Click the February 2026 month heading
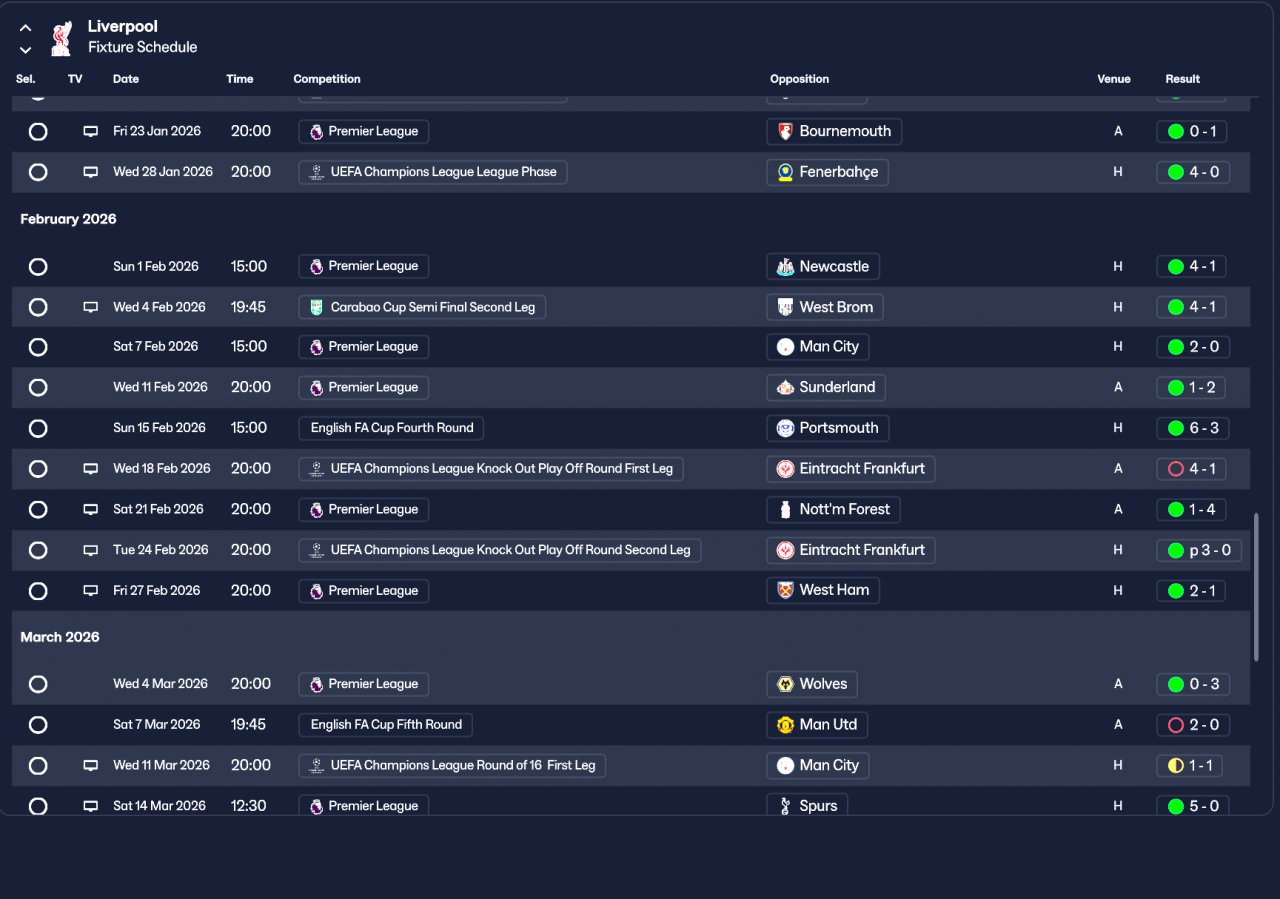This screenshot has width=1280, height=899. coord(68,219)
